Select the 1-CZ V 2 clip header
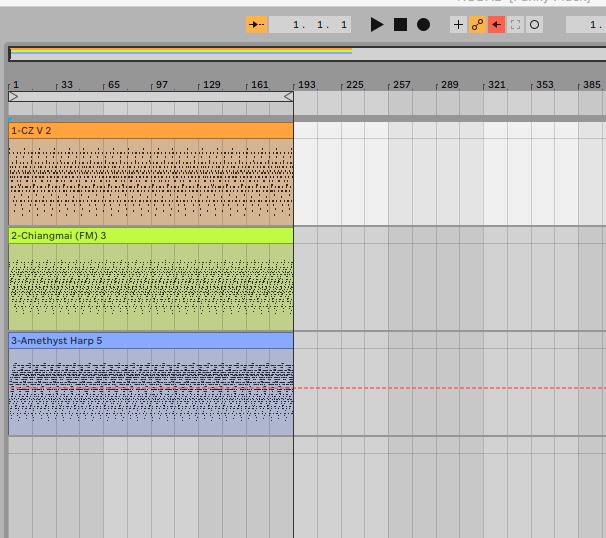 (x=151, y=131)
